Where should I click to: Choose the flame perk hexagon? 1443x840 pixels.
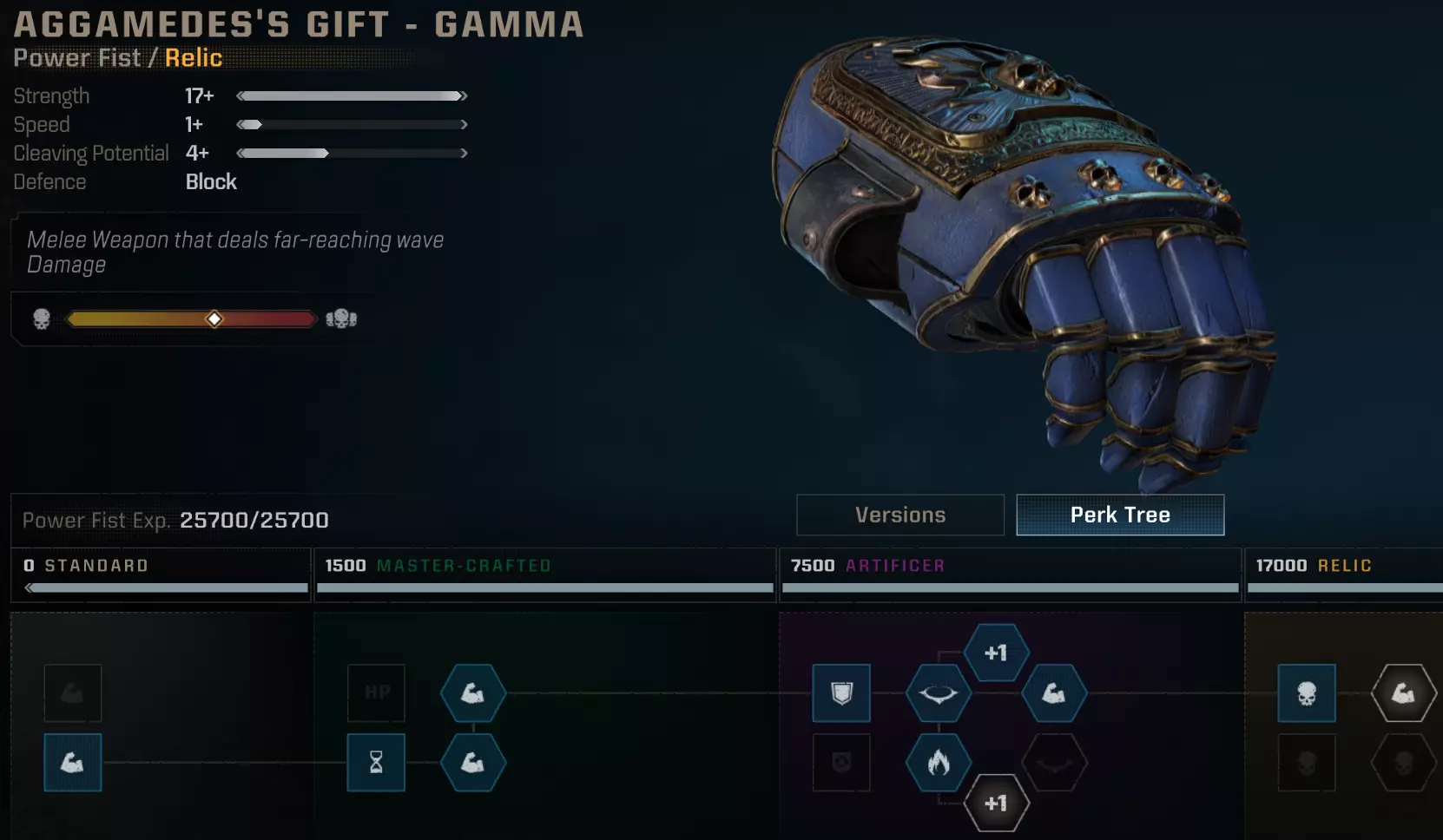(x=939, y=763)
